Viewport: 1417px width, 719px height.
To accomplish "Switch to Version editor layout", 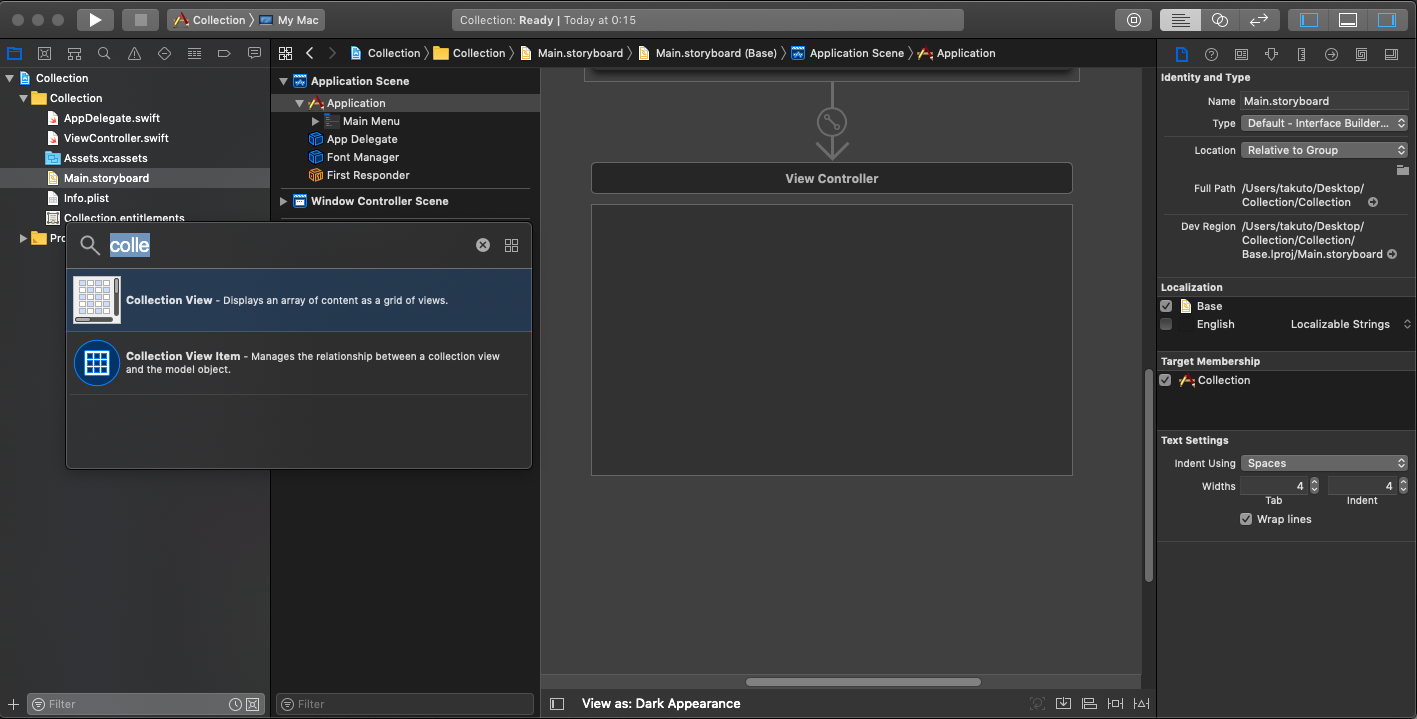I will pyautogui.click(x=1259, y=20).
